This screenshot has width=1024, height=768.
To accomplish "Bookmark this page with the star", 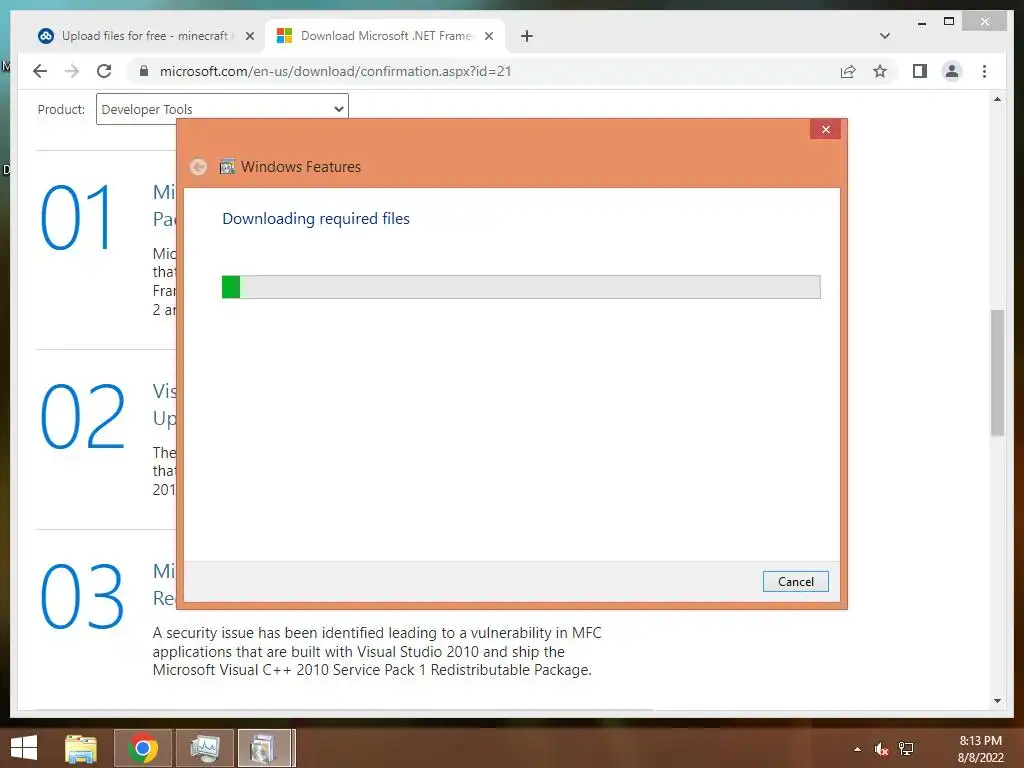I will [880, 71].
